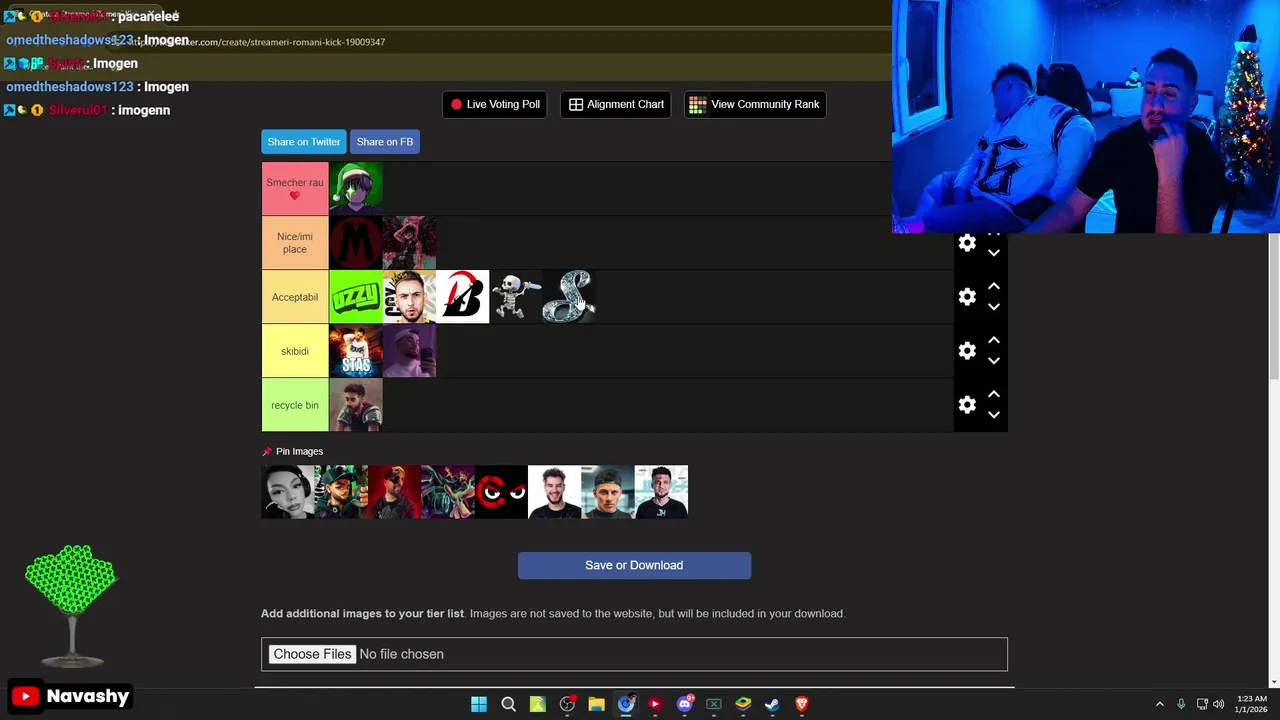1280x720 pixels.
Task: Open the volume control in system tray
Action: coord(1219,704)
